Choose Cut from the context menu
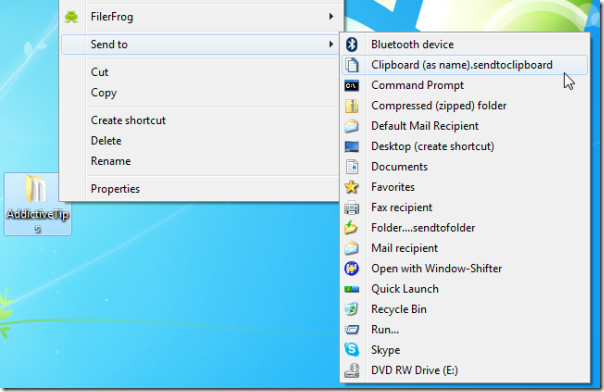Screen dimensions: 604x392 point(200,72)
